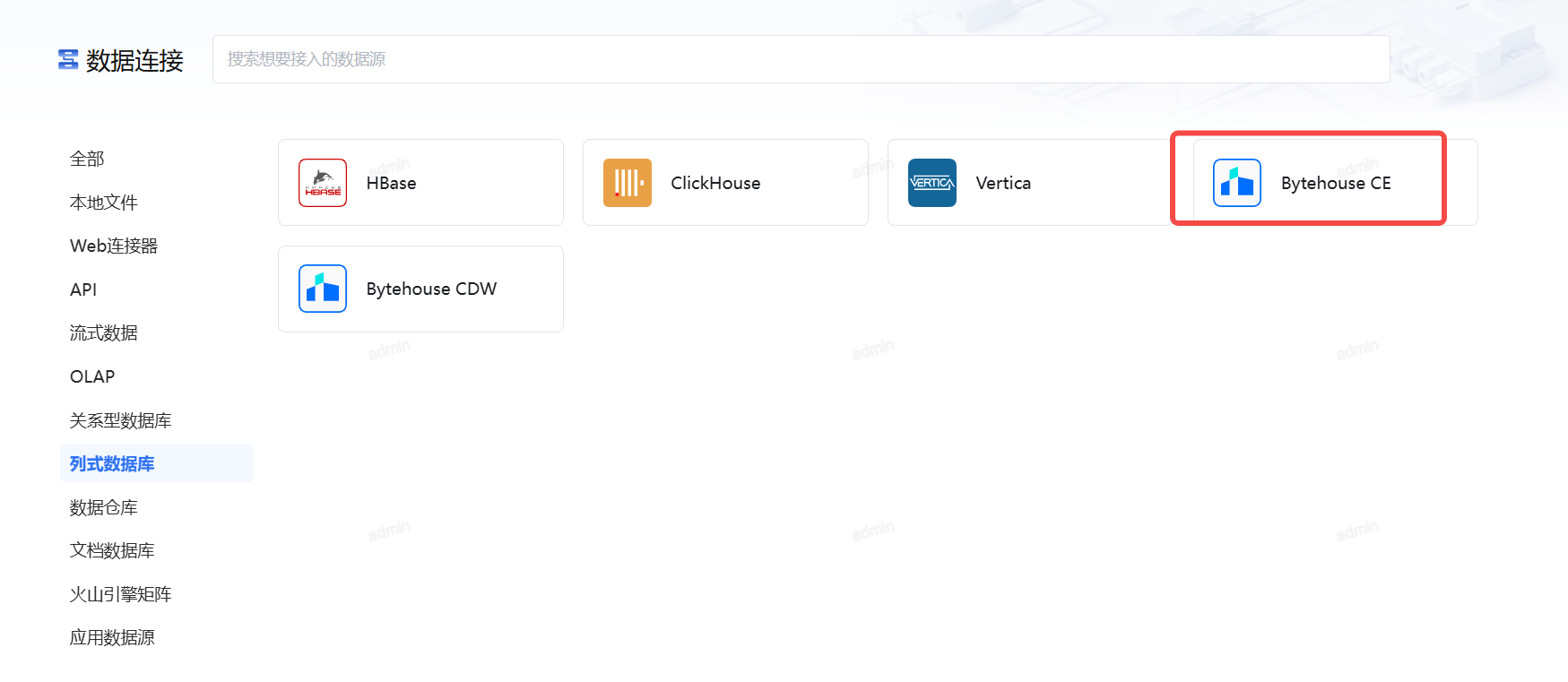Click the Bytehouse CDW logo icon

(323, 289)
